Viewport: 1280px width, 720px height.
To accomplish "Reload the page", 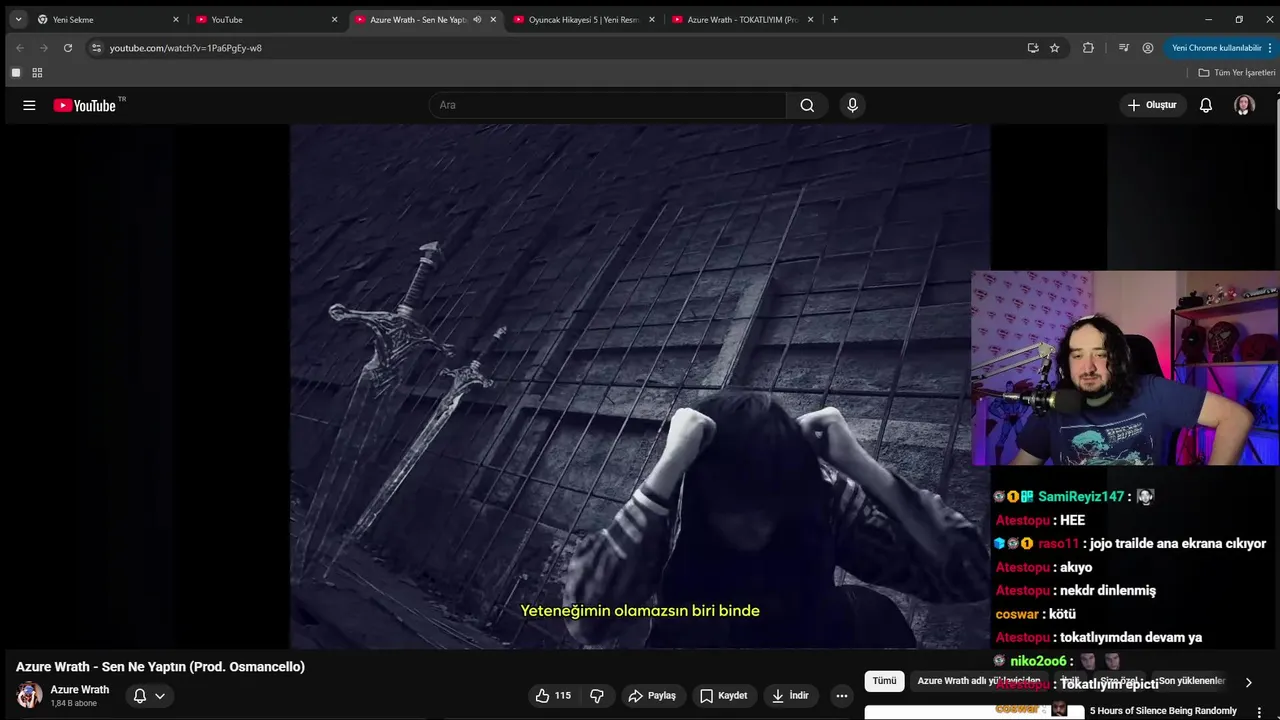I will [68, 47].
